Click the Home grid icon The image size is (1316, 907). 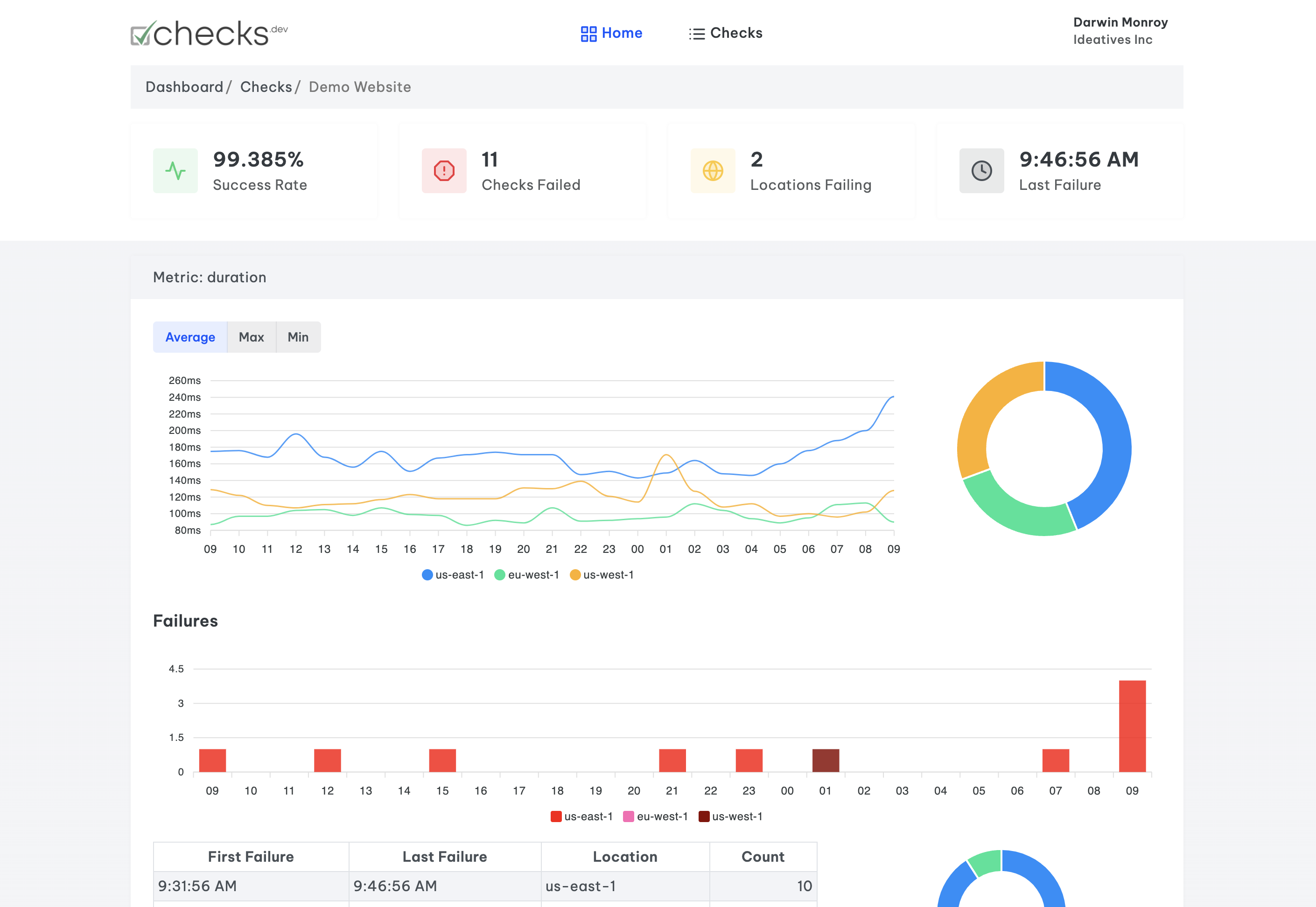588,34
